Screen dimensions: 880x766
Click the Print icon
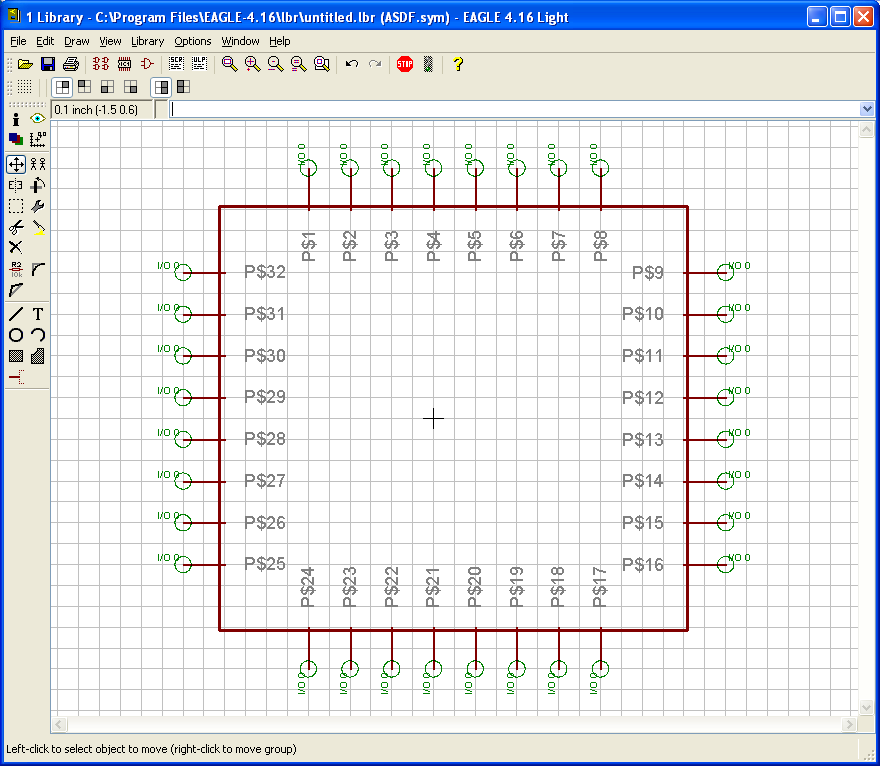tap(71, 64)
